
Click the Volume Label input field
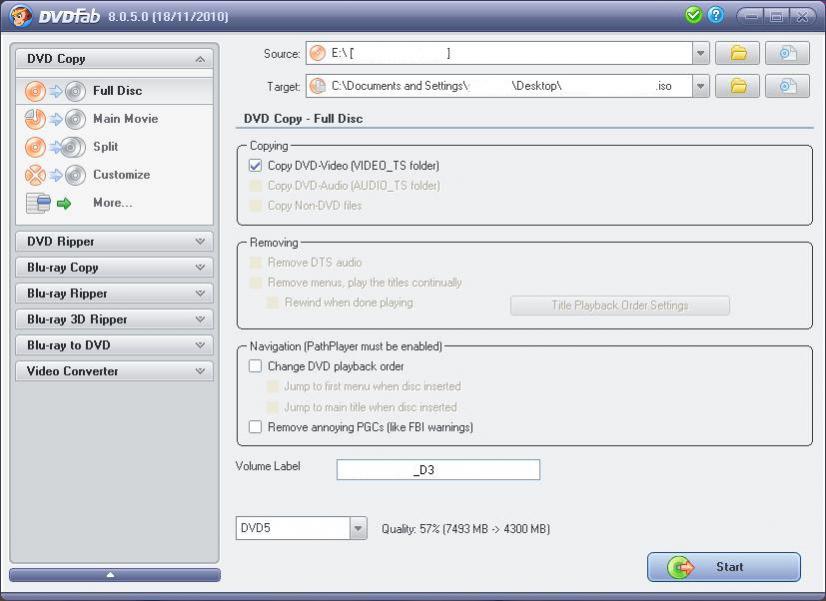[x=438, y=470]
